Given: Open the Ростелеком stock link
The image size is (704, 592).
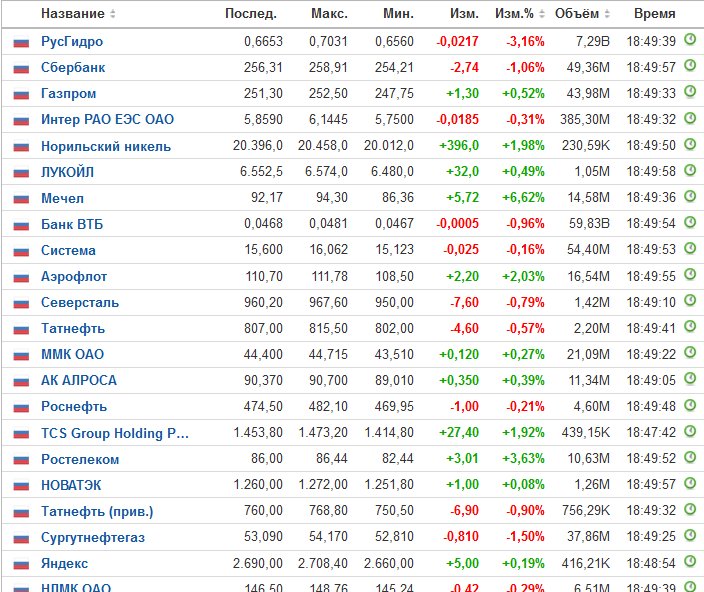Looking at the screenshot, I should 80,460.
